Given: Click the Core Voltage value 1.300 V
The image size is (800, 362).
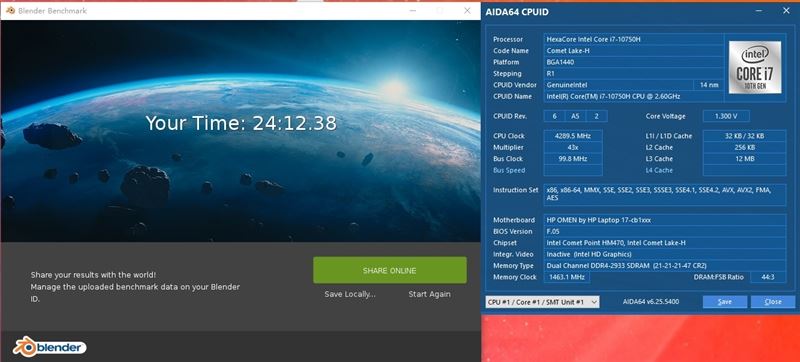Looking at the screenshot, I should (x=726, y=116).
